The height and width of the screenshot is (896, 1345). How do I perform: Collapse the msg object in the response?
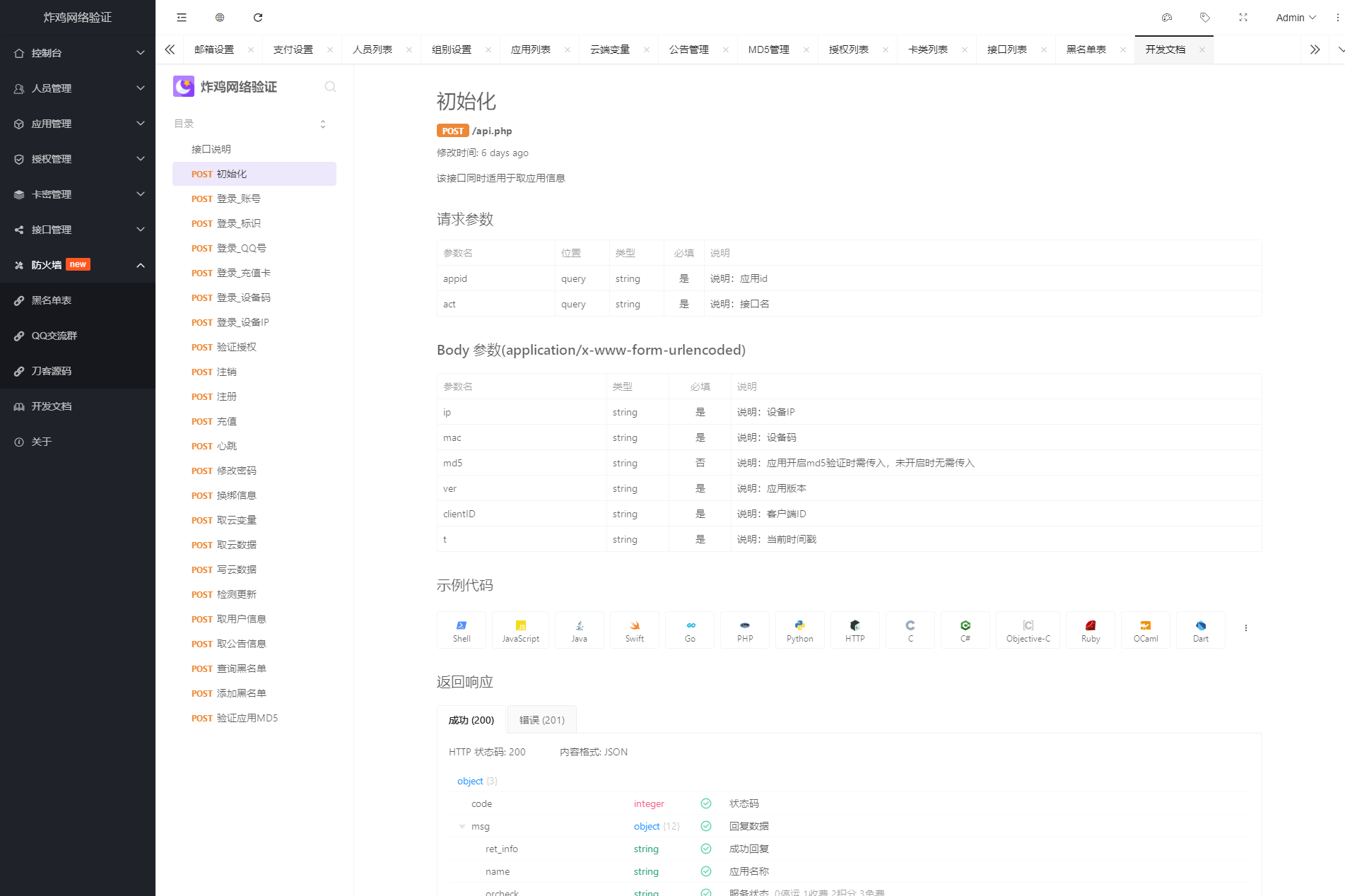[463, 826]
